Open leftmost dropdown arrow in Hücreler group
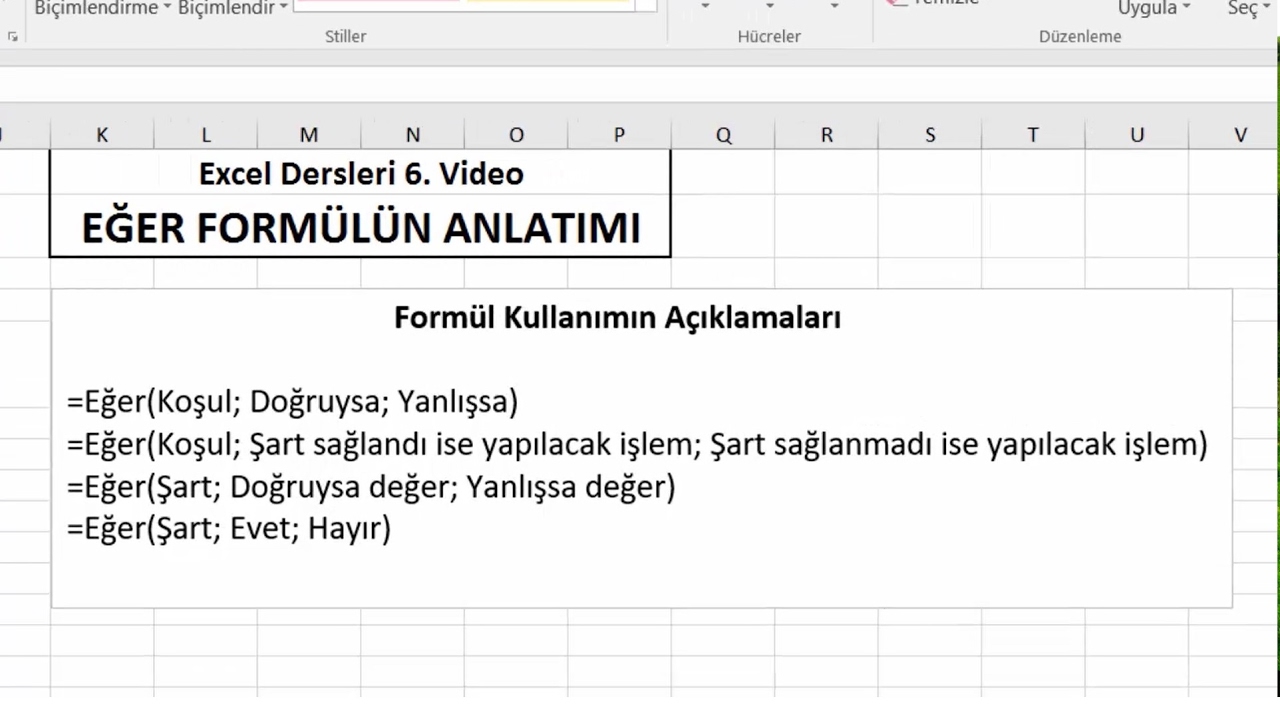This screenshot has height=720, width=1280. (705, 7)
